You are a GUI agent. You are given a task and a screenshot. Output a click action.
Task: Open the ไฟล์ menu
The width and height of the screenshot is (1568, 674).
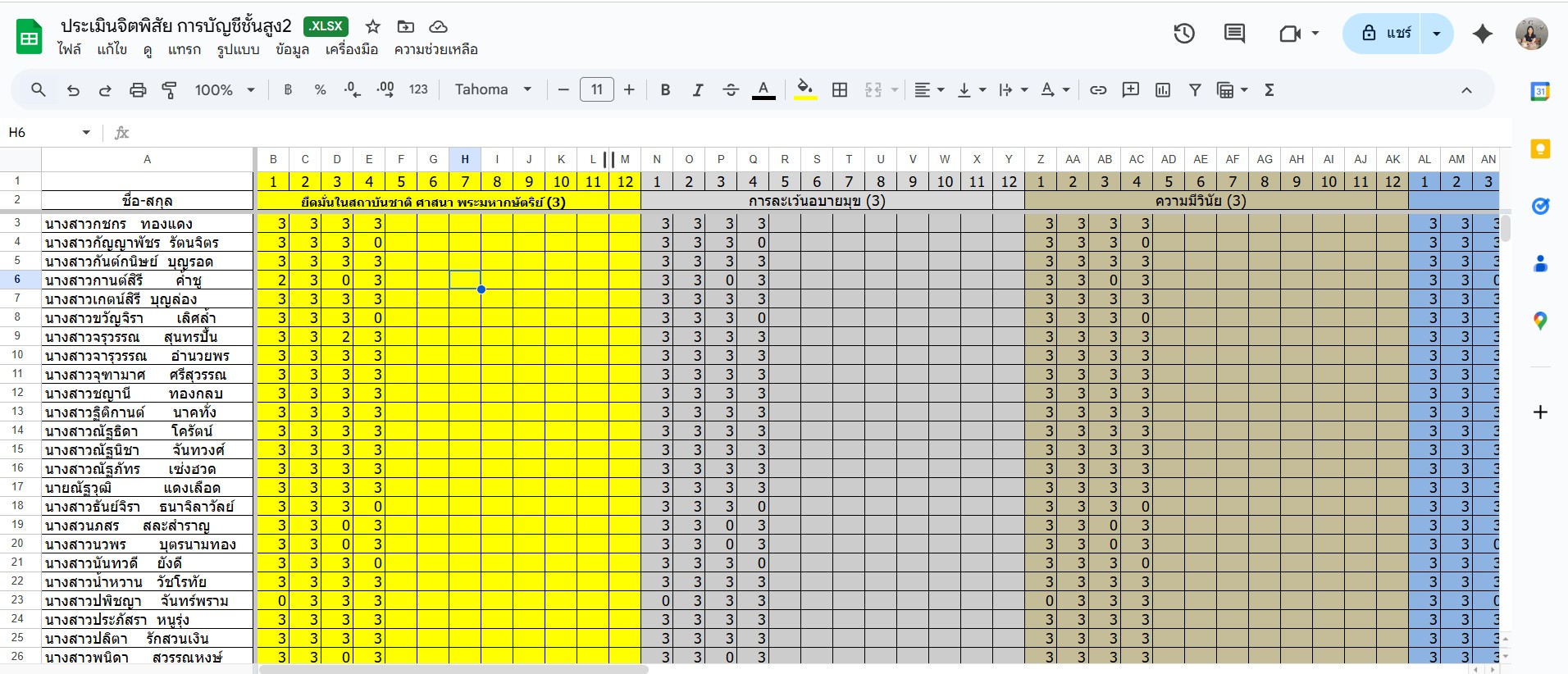click(70, 50)
